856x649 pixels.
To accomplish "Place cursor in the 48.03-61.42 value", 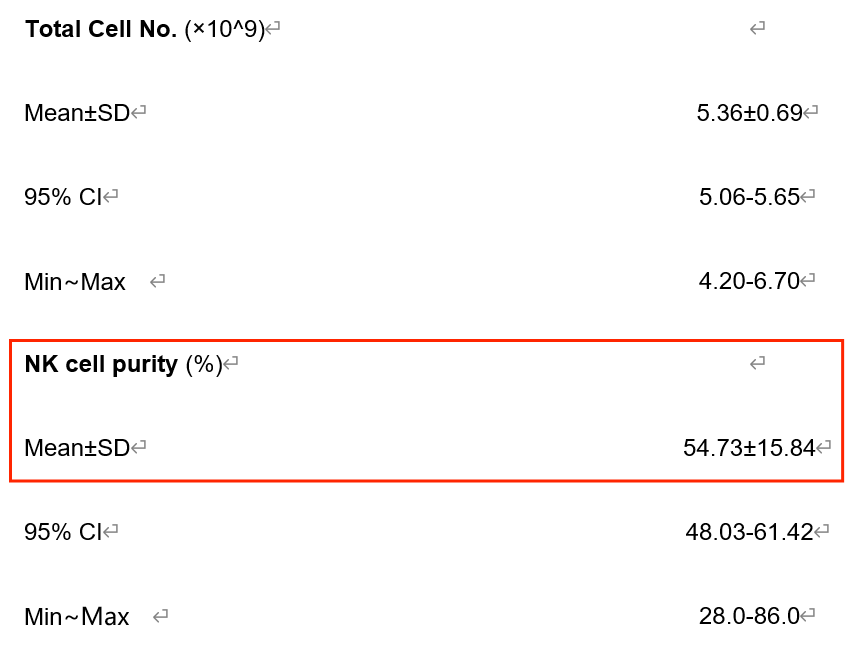I will pyautogui.click(x=749, y=532).
